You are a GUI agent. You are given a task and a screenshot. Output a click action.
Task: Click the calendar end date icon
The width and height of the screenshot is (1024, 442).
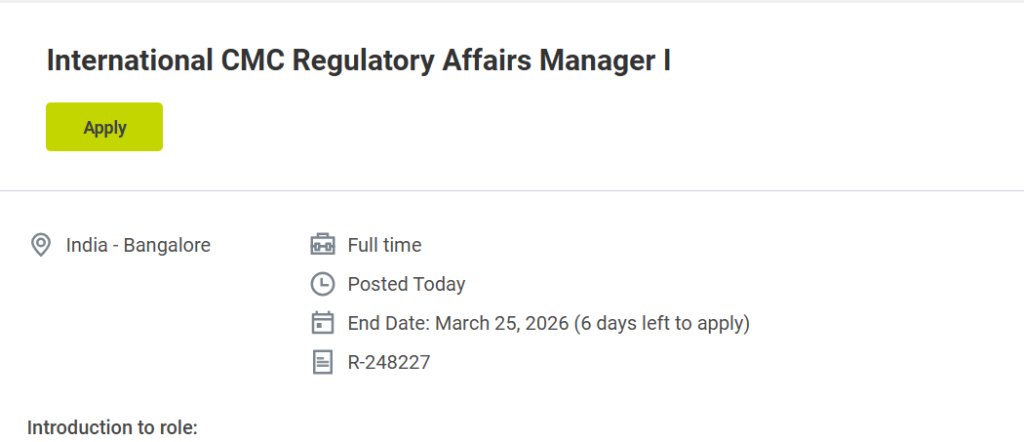[322, 323]
